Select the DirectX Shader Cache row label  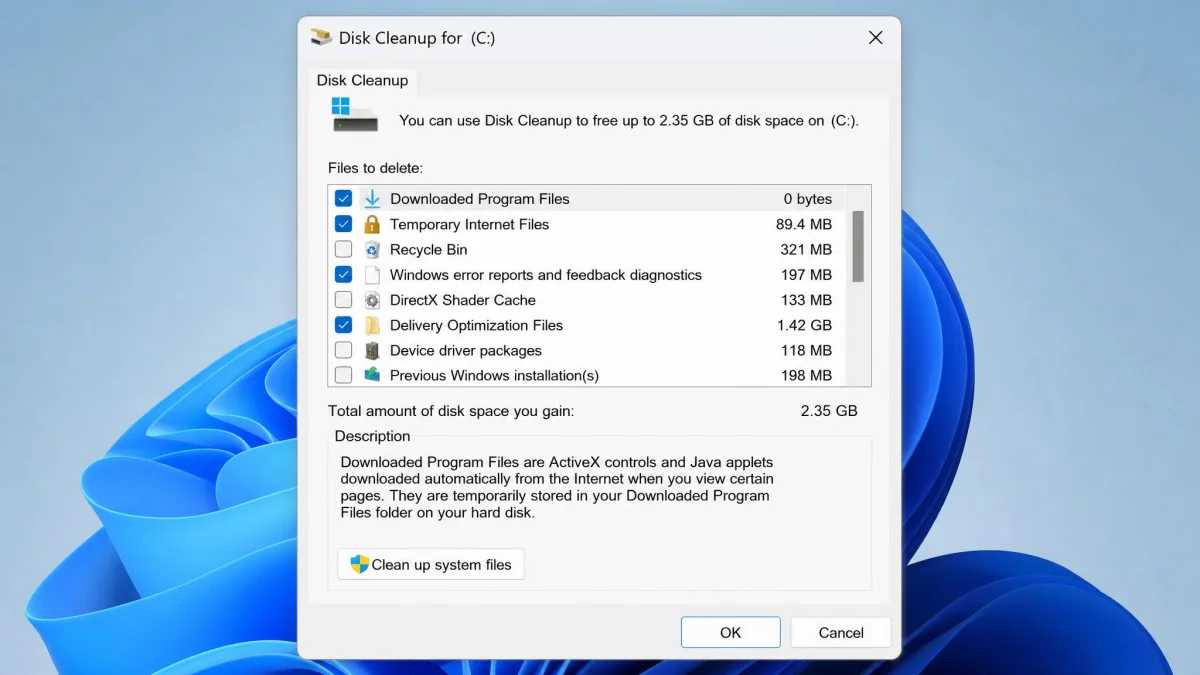click(463, 300)
